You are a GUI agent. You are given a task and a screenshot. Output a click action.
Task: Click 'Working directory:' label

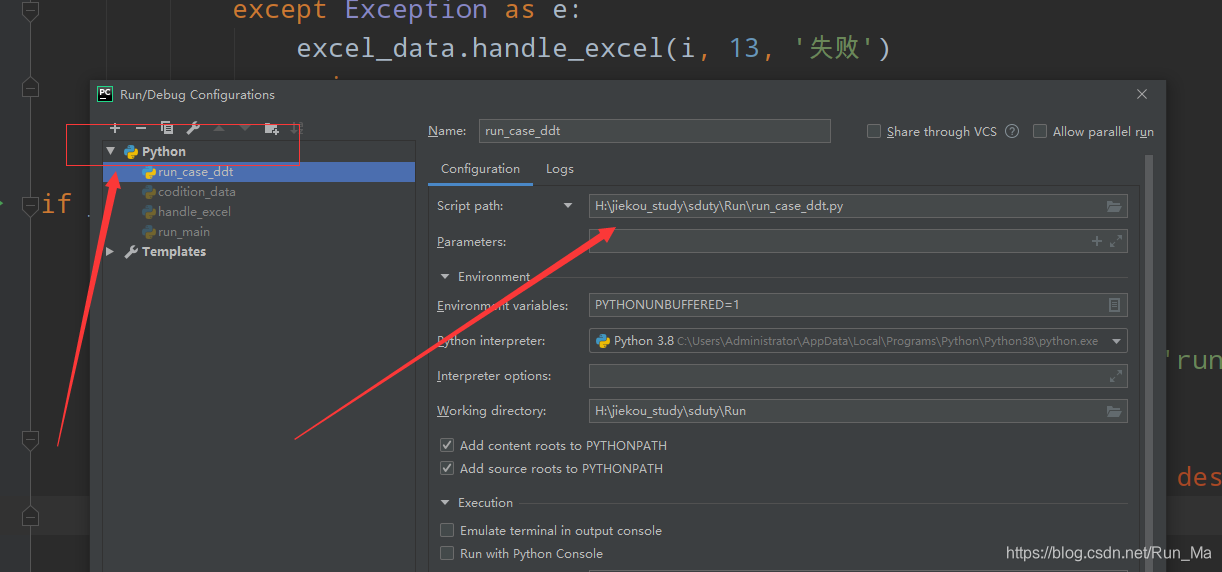(491, 411)
